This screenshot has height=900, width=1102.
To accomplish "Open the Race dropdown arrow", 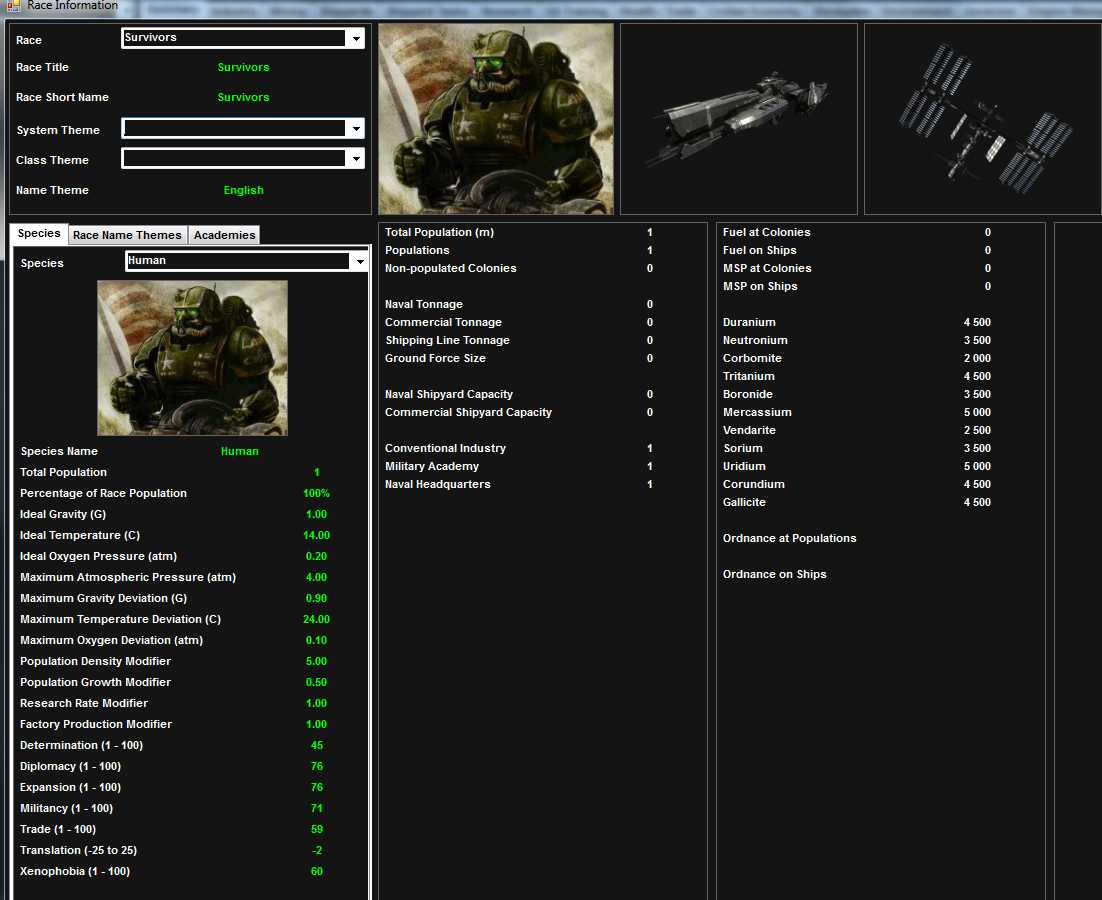I will (x=355, y=39).
